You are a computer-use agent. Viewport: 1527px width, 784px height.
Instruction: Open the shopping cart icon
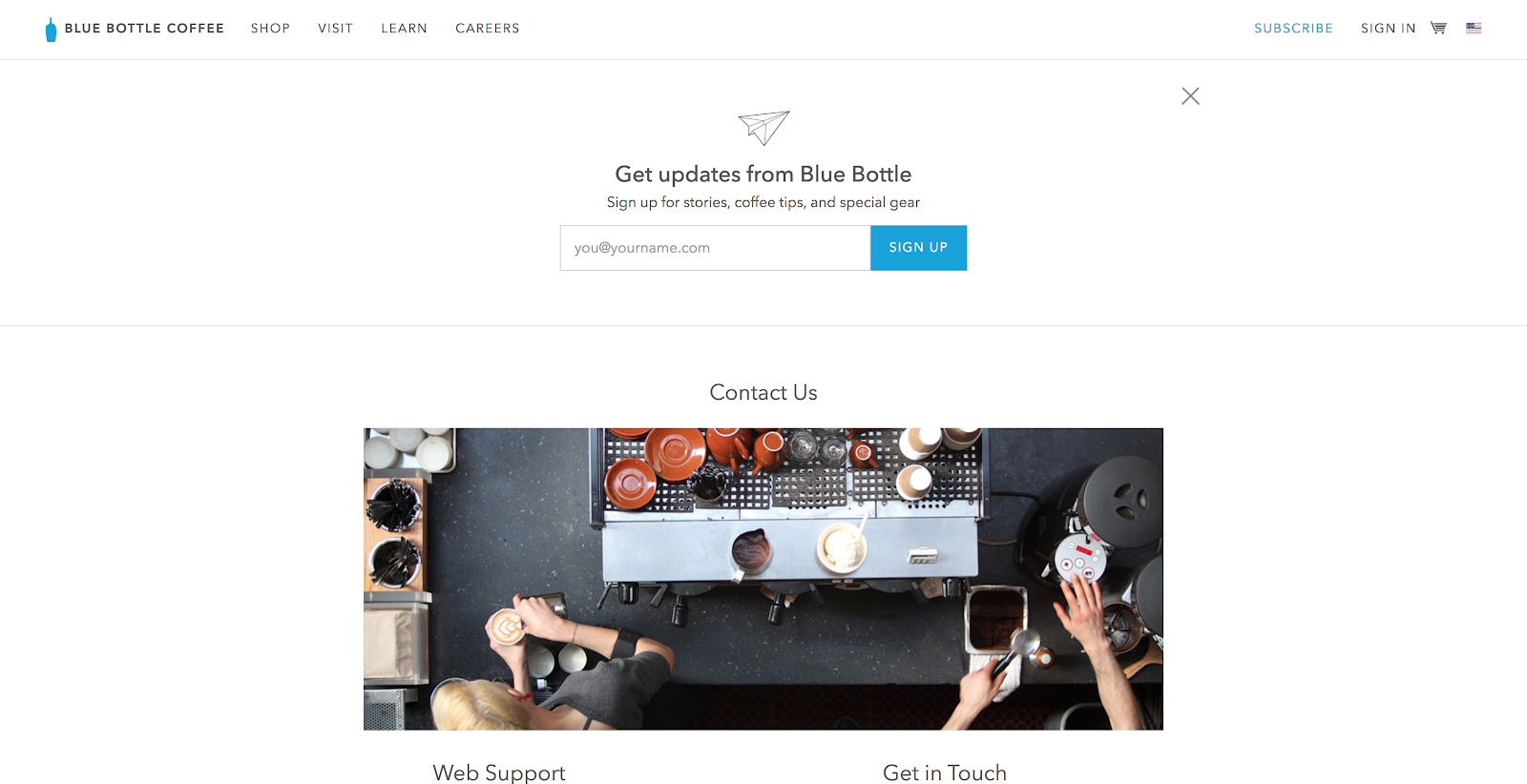(x=1438, y=28)
